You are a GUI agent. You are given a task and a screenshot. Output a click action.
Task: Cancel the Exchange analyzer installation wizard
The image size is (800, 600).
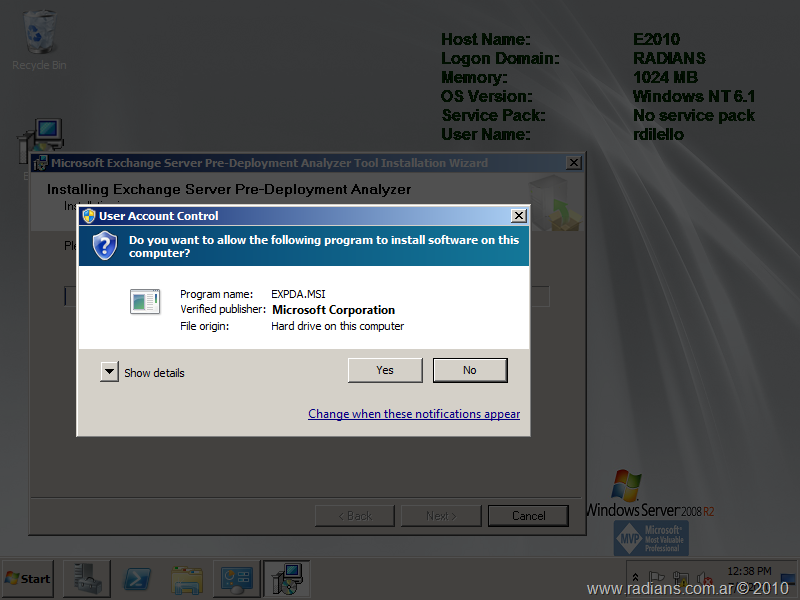click(528, 516)
